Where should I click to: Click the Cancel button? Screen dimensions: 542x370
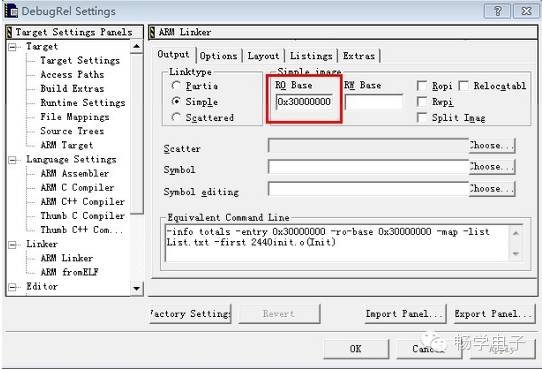pos(429,349)
